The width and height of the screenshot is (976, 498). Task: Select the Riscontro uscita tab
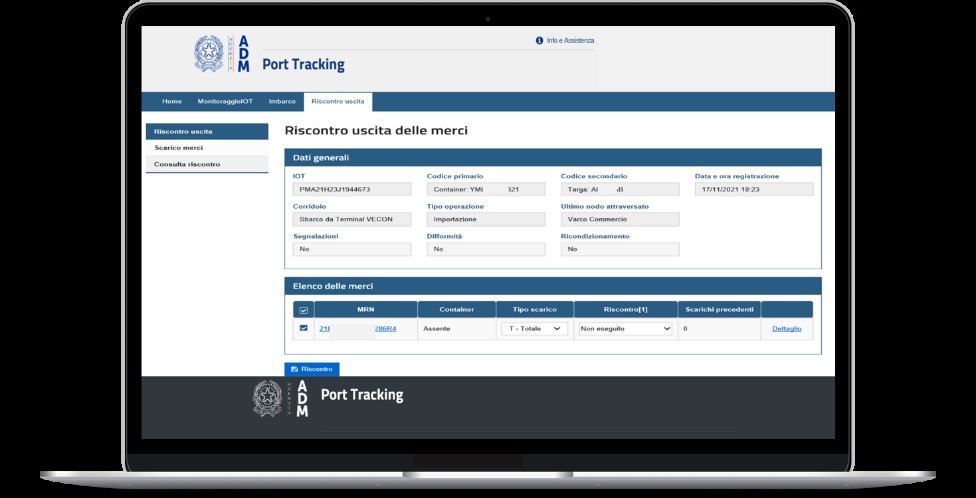click(338, 101)
